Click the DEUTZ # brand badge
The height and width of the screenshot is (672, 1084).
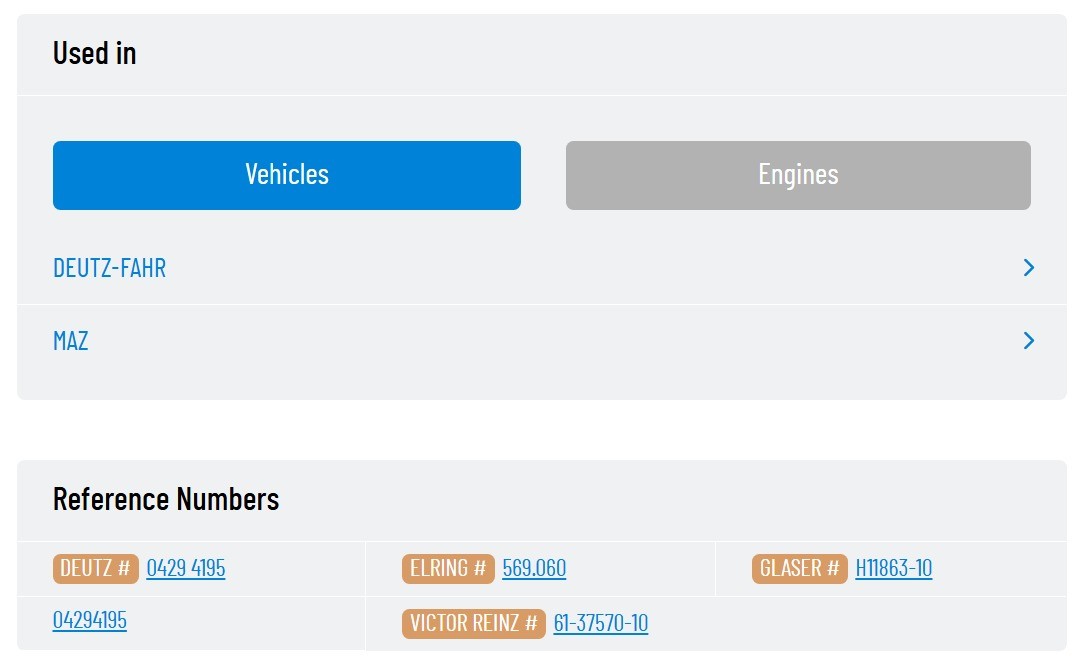point(95,568)
